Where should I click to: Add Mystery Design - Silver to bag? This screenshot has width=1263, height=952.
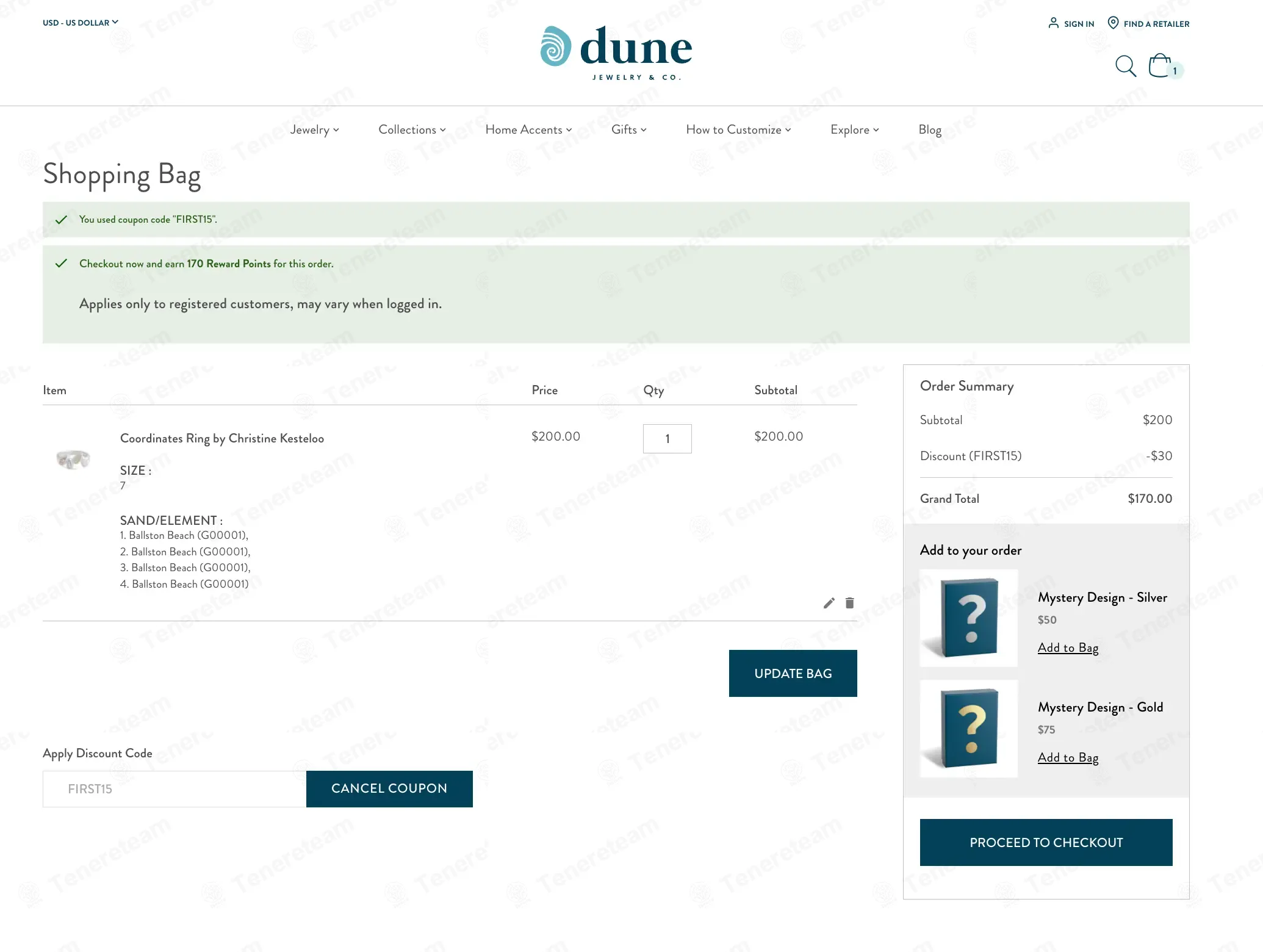pyautogui.click(x=1068, y=647)
